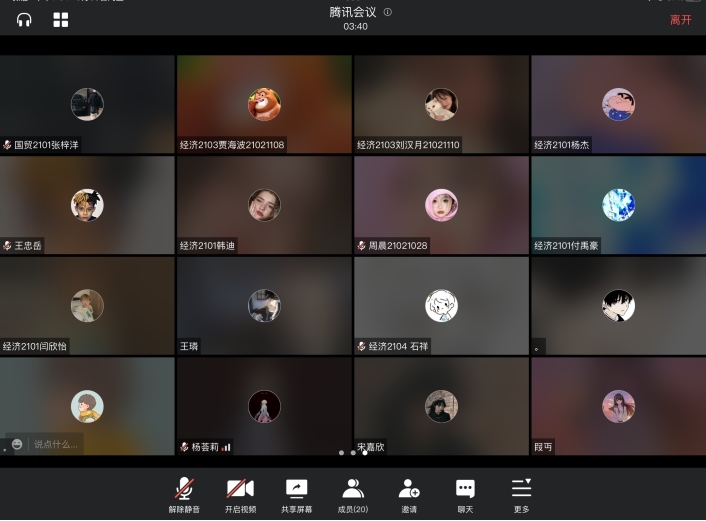Click the 邀请 invite icon

click(408, 494)
